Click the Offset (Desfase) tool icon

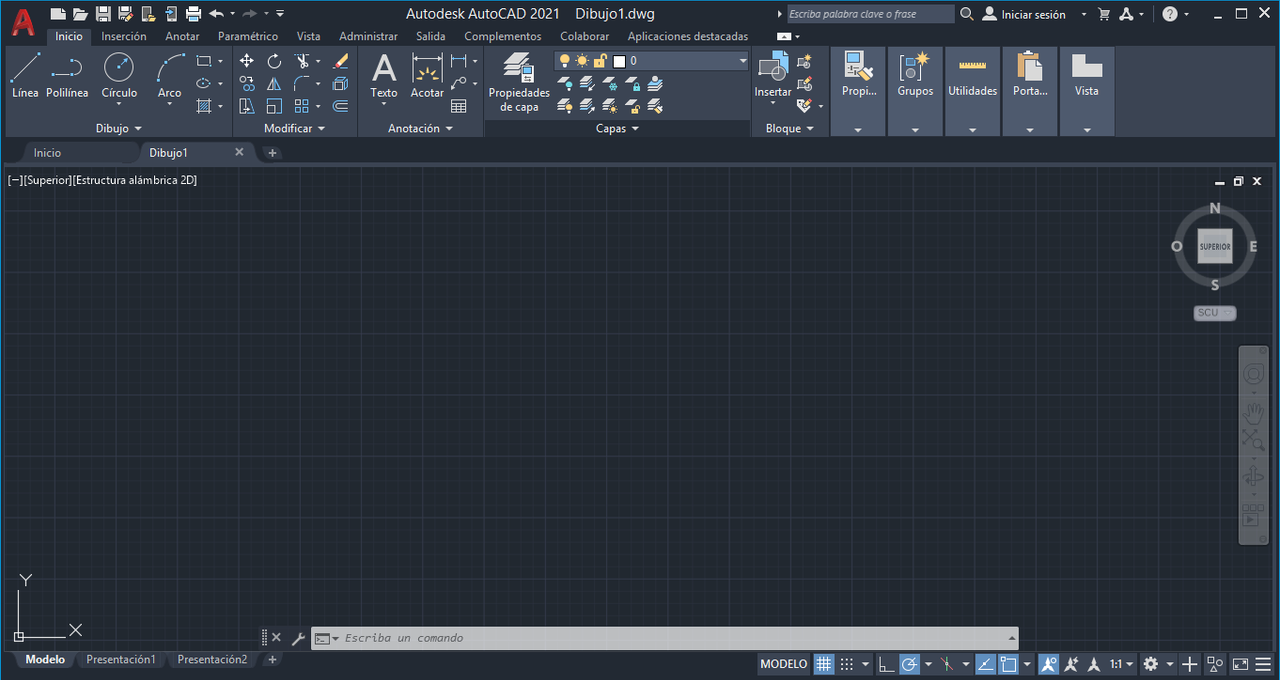tap(340, 106)
